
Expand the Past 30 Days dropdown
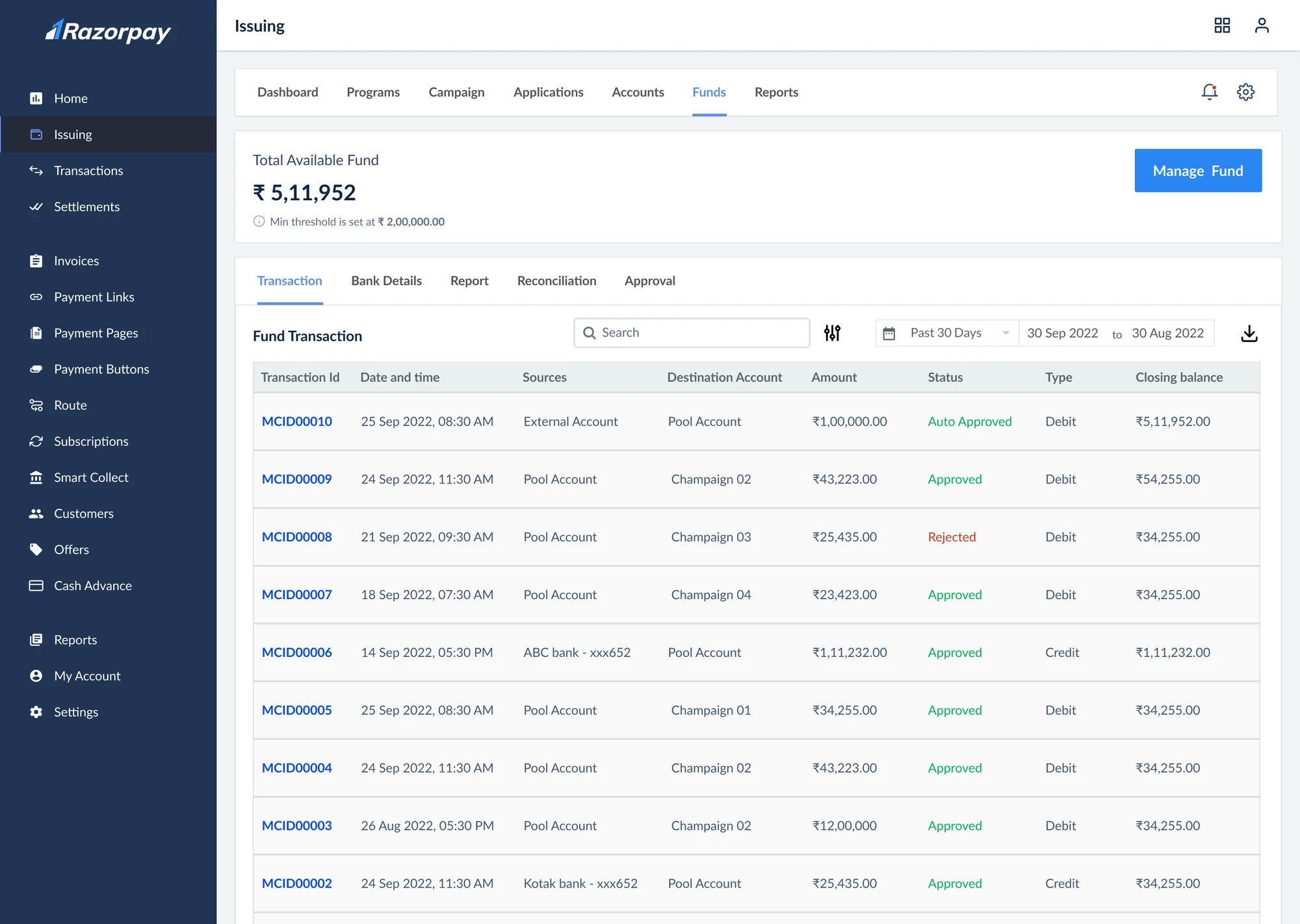[947, 333]
